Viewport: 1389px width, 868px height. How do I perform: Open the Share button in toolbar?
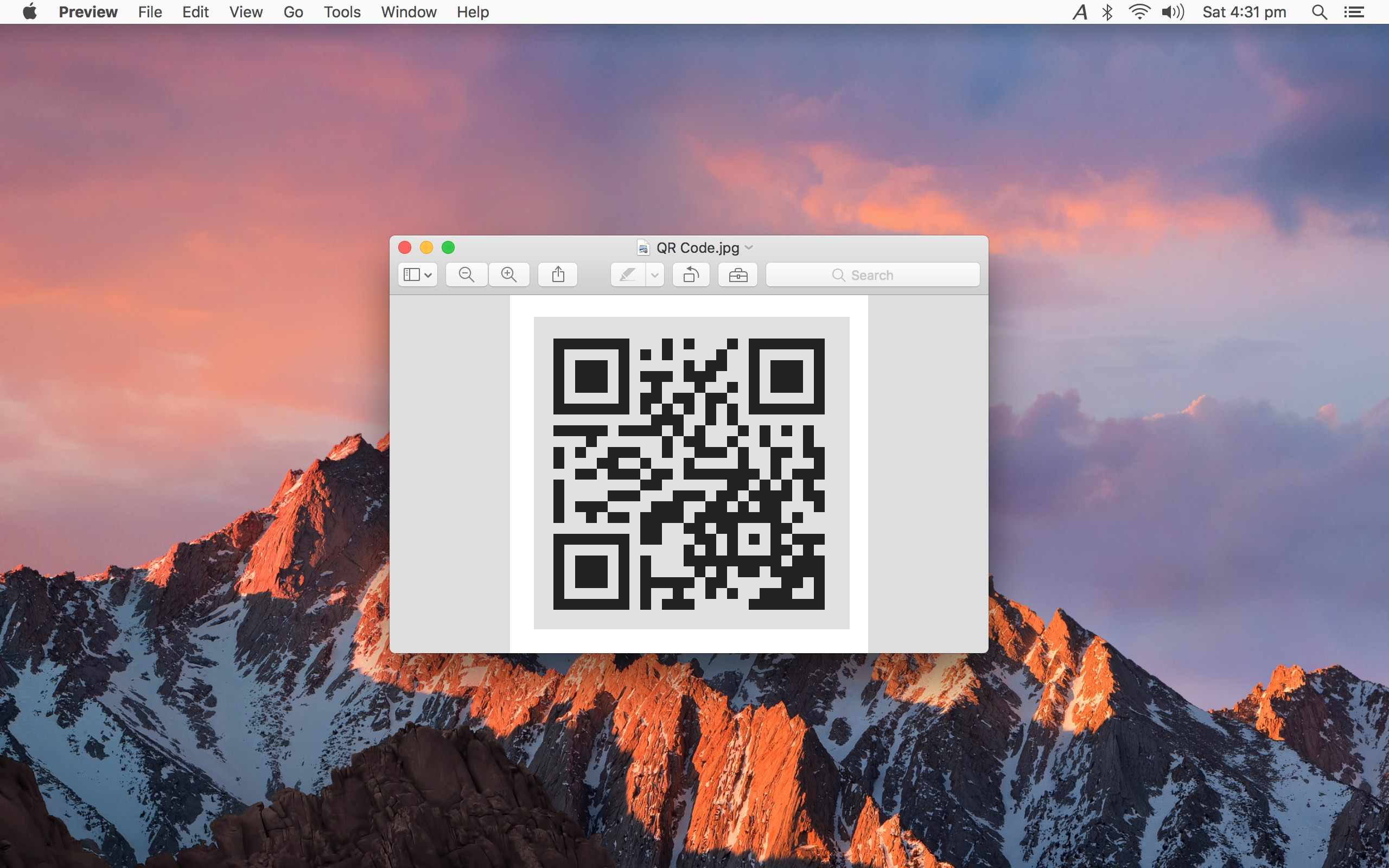click(558, 275)
